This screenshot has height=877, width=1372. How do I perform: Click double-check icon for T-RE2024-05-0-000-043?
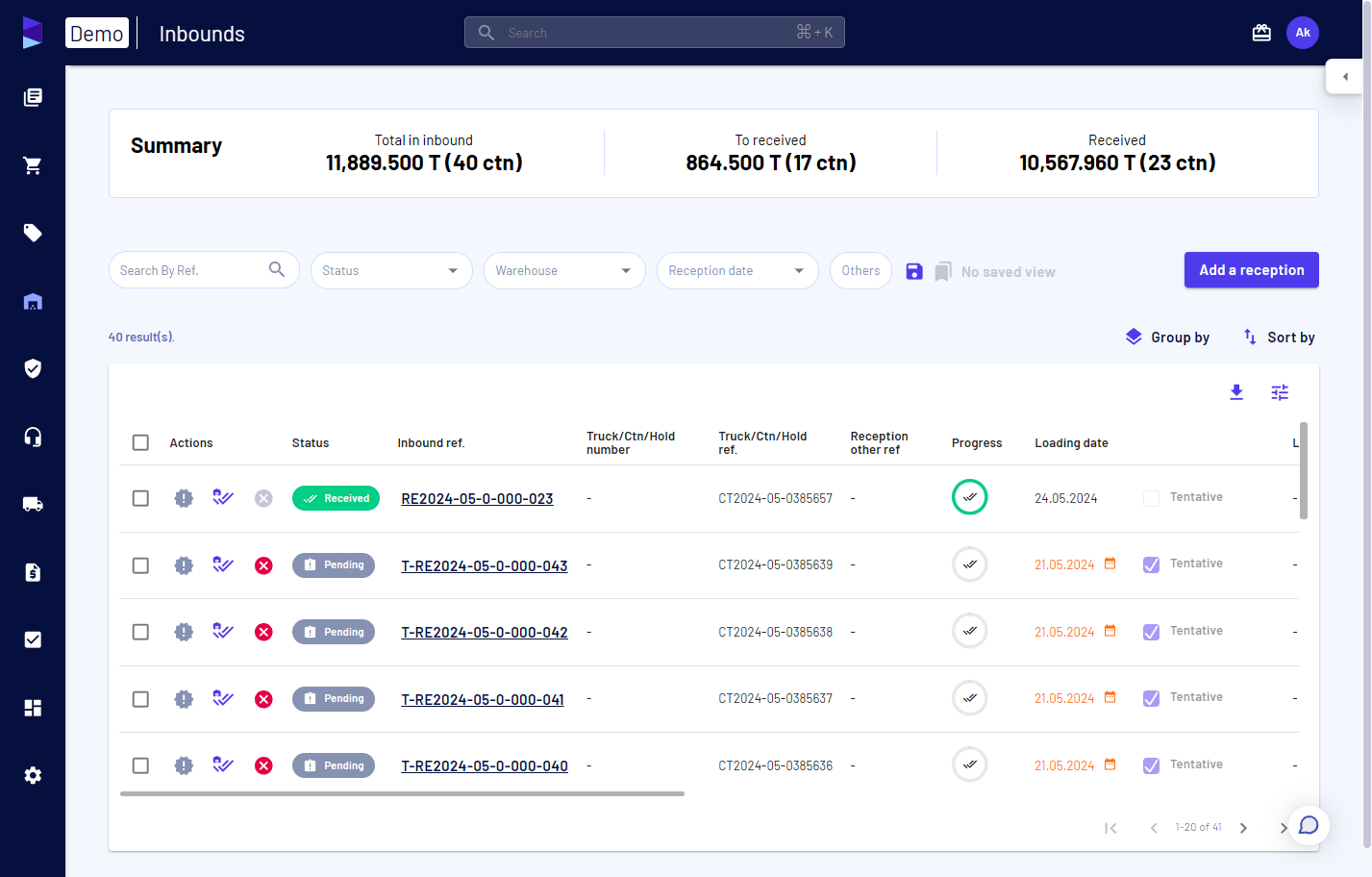223,564
